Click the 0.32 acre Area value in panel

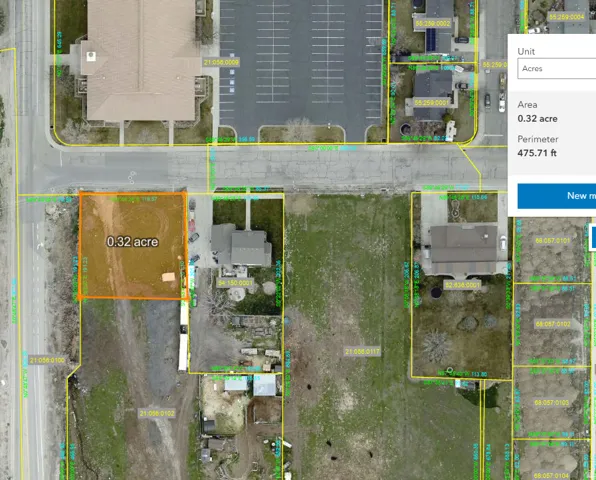tap(537, 119)
